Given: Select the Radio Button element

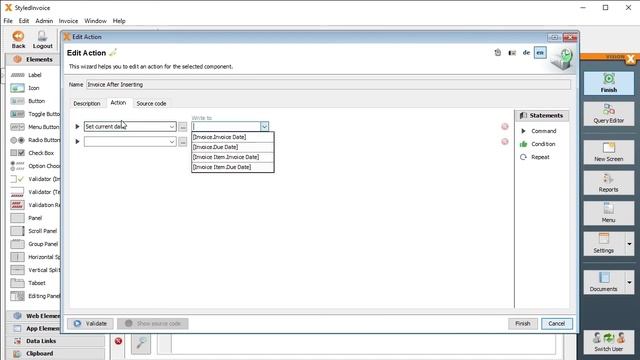Looking at the screenshot, I should pos(35,140).
